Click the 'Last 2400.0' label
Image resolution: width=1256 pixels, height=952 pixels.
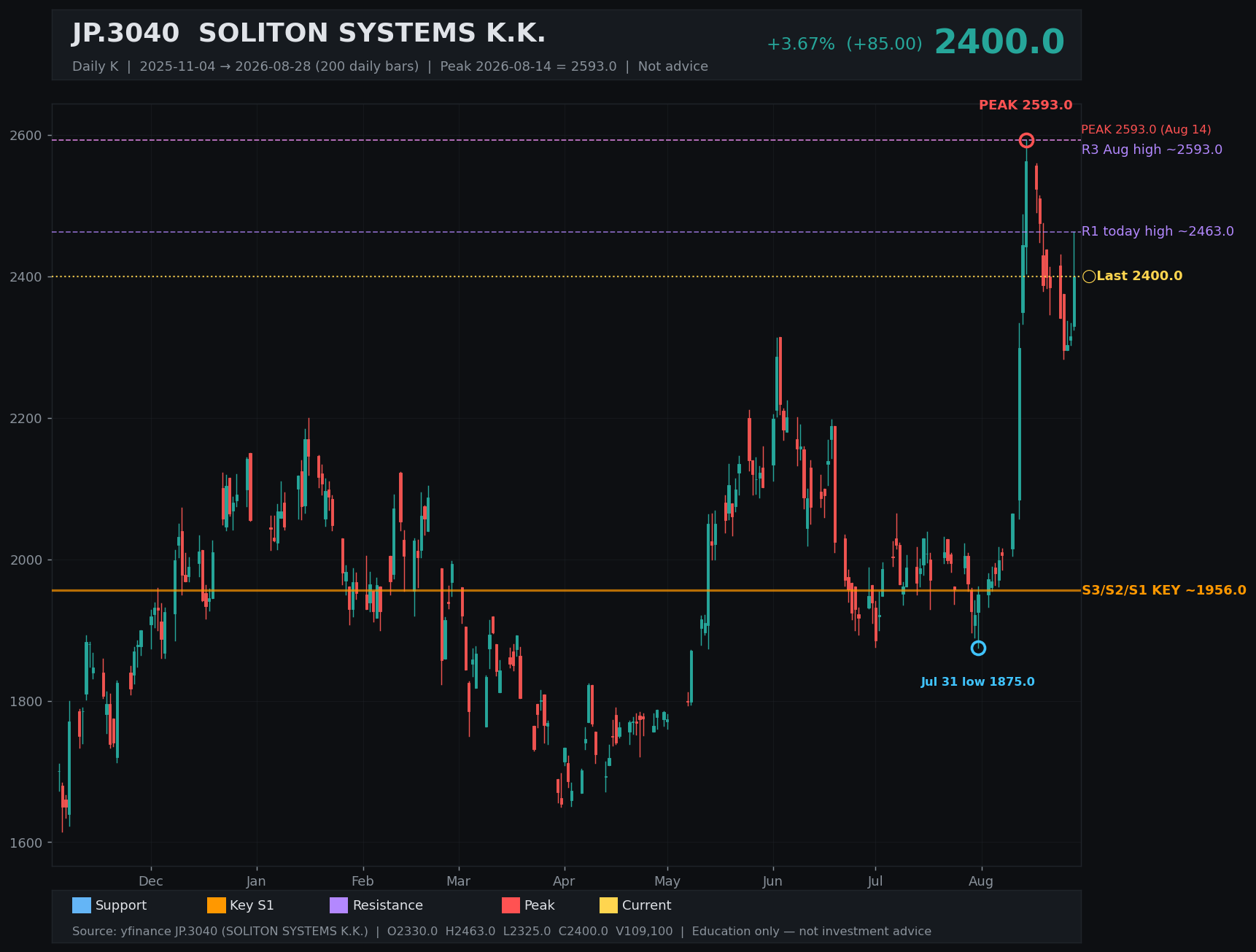coord(1139,276)
